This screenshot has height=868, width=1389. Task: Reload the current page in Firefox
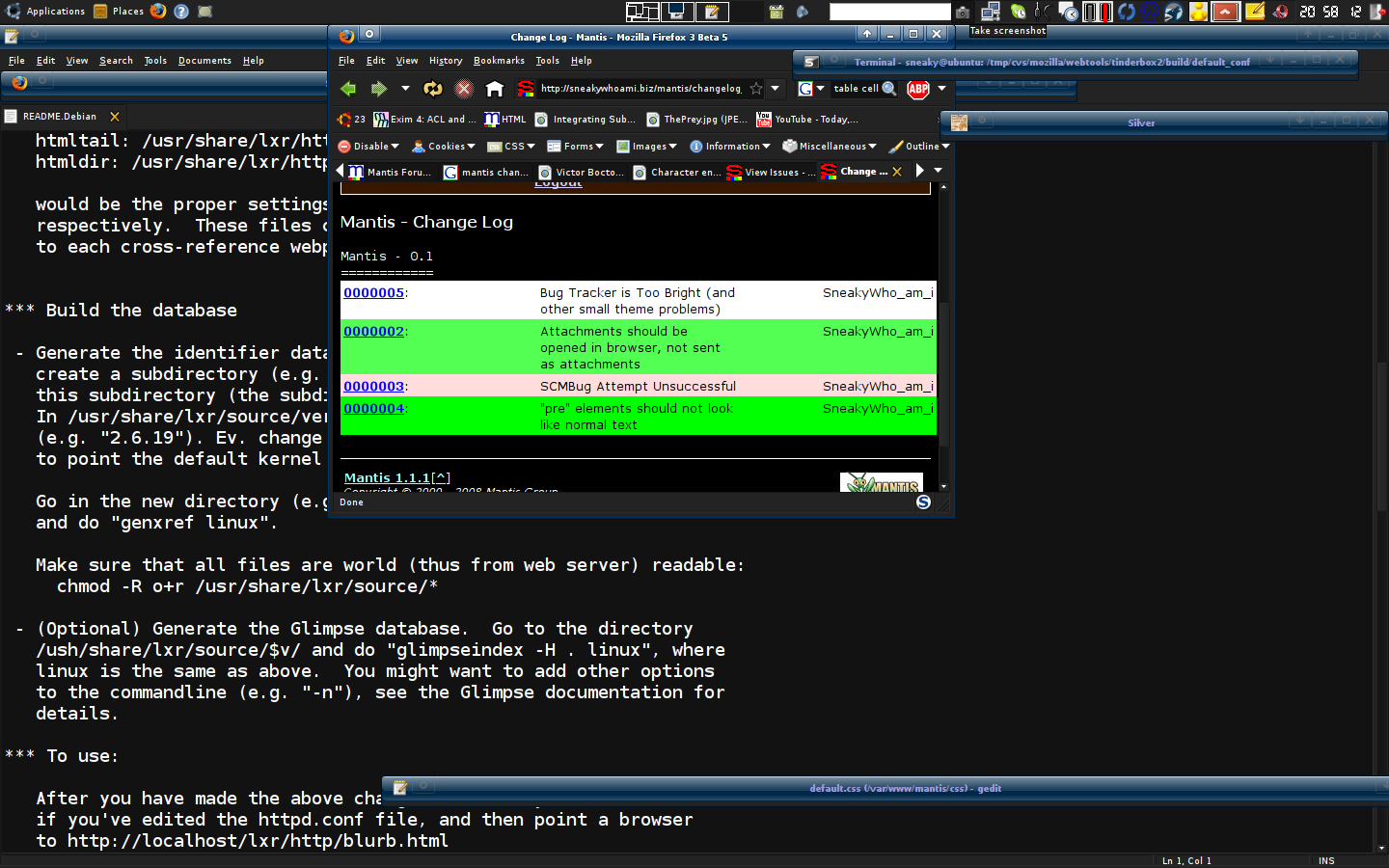pyautogui.click(x=433, y=89)
